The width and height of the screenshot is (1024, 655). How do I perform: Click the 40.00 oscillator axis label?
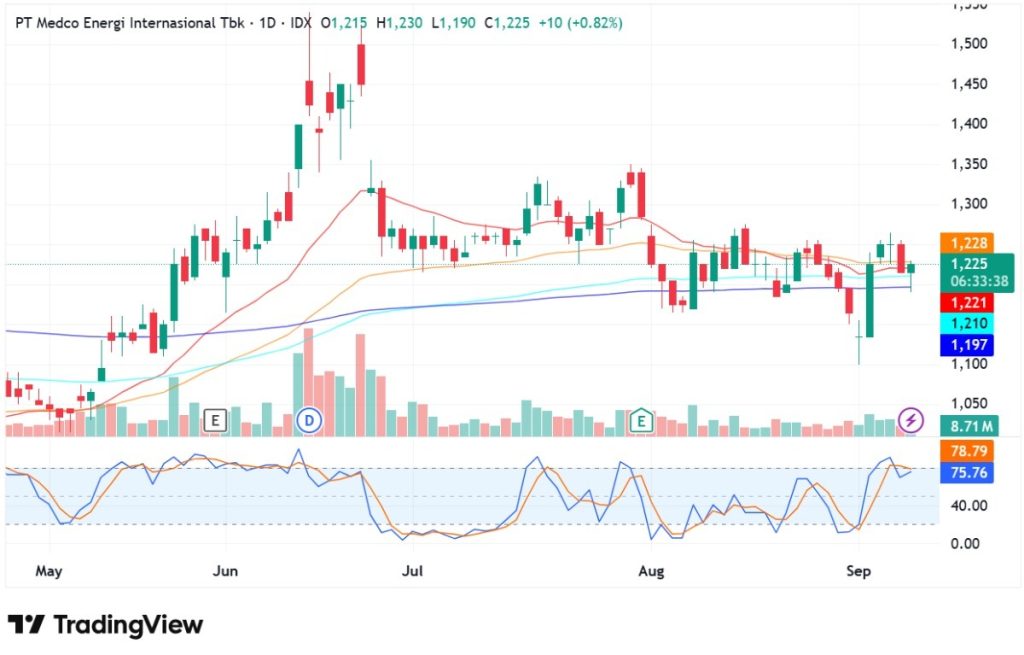[x=968, y=505]
